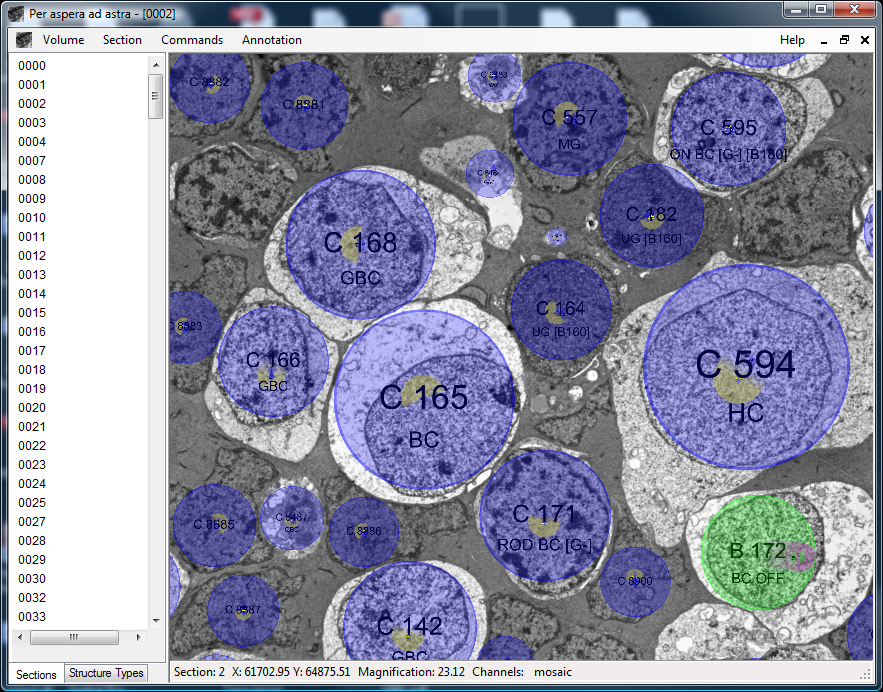Click the section list scroll-up arrow
This screenshot has width=883, height=692.
click(x=156, y=65)
